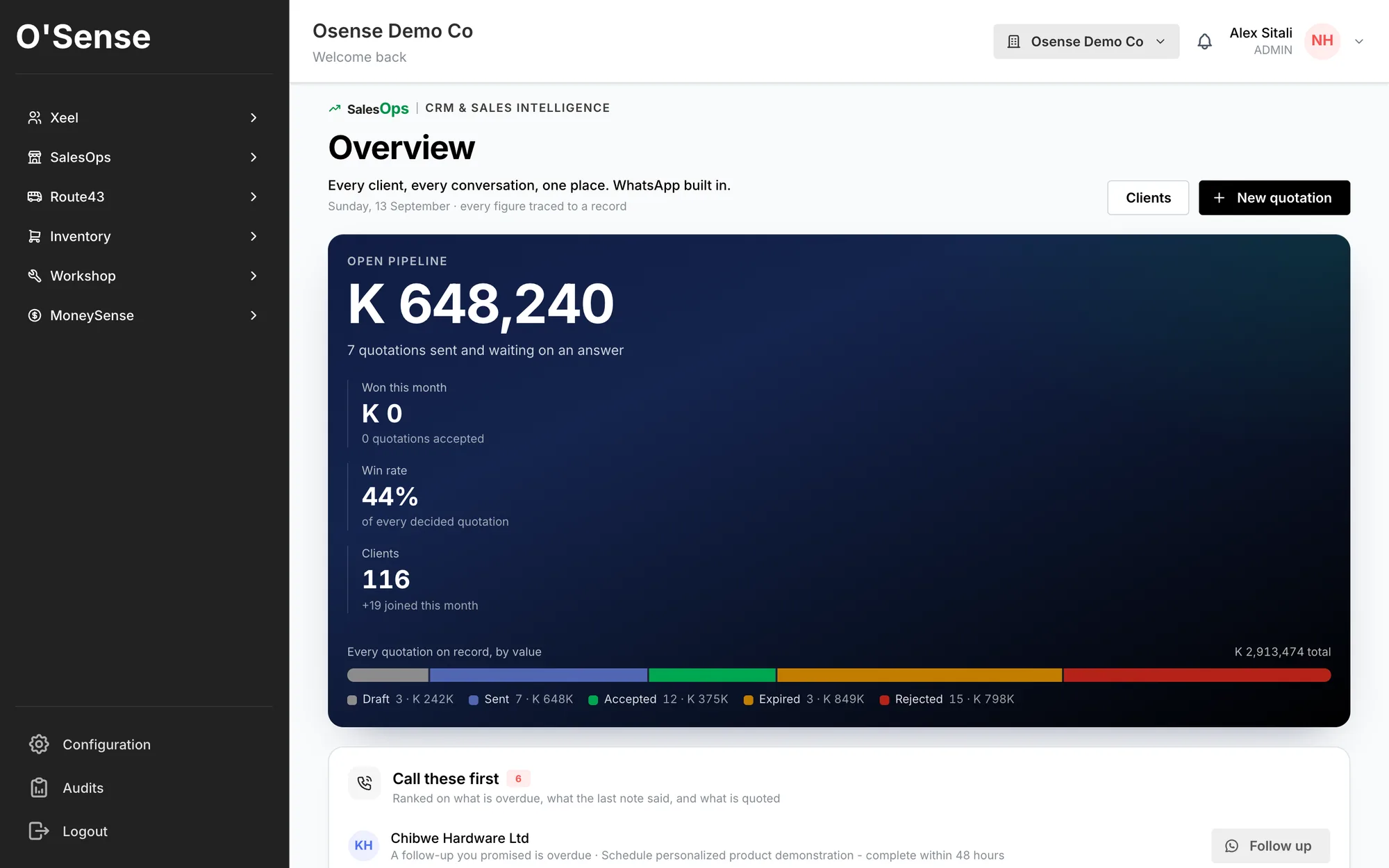
Task: Click the Workshop wrench icon
Action: coord(35,276)
